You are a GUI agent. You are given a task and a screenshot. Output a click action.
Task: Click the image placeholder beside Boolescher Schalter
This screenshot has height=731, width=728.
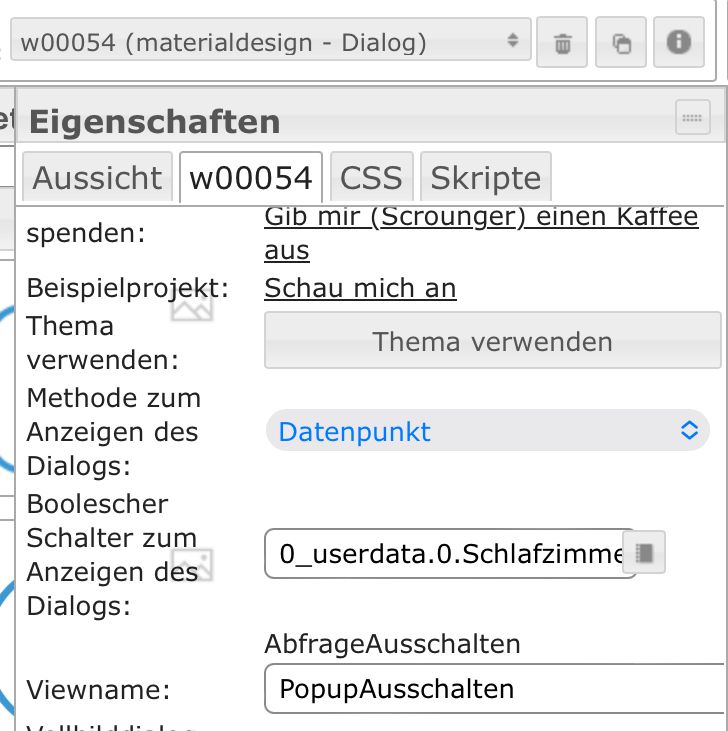(x=192, y=564)
